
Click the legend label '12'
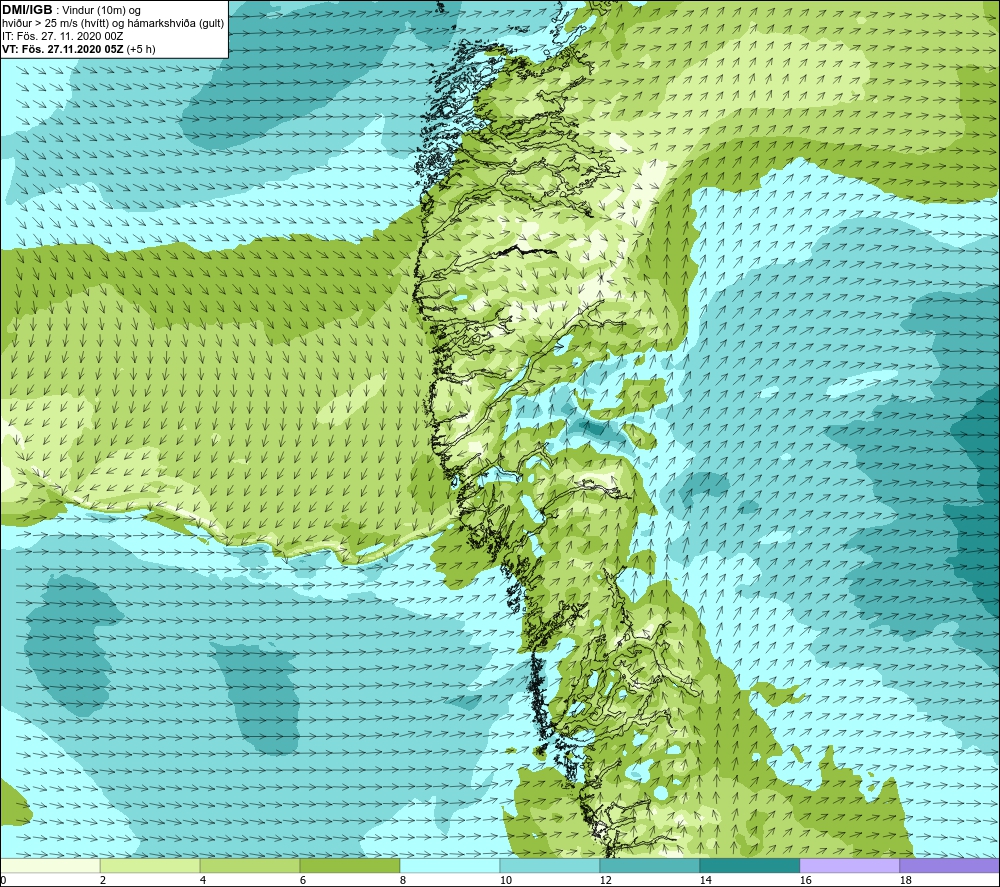[605, 880]
